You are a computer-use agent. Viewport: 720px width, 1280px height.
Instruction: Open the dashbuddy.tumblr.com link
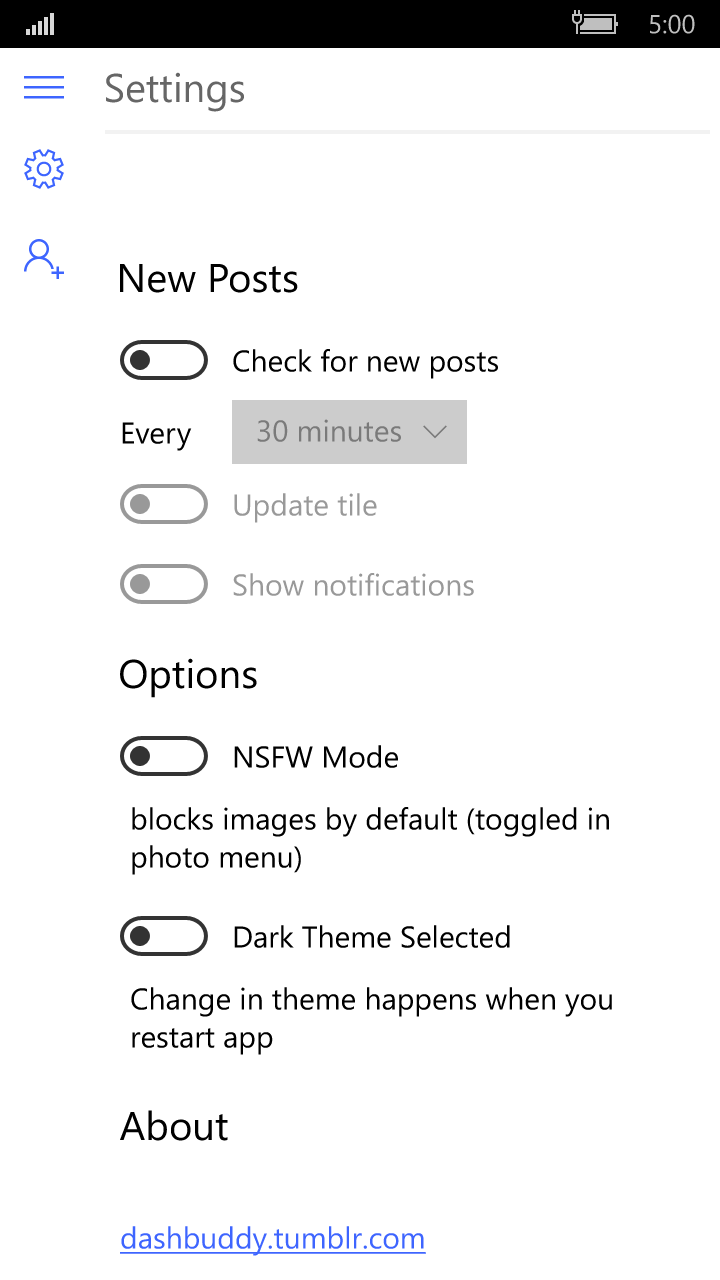(272, 1239)
